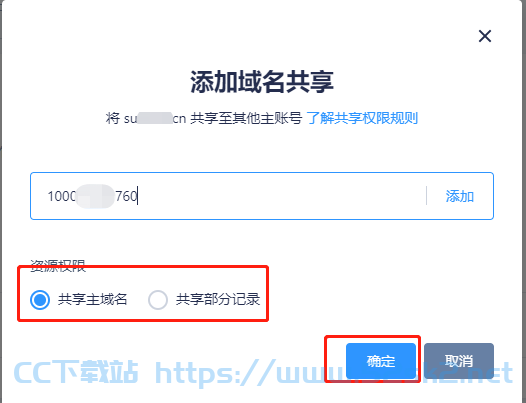The width and height of the screenshot is (526, 403).
Task: Click the CC下载站 watermark text
Action: pyautogui.click(x=76, y=372)
